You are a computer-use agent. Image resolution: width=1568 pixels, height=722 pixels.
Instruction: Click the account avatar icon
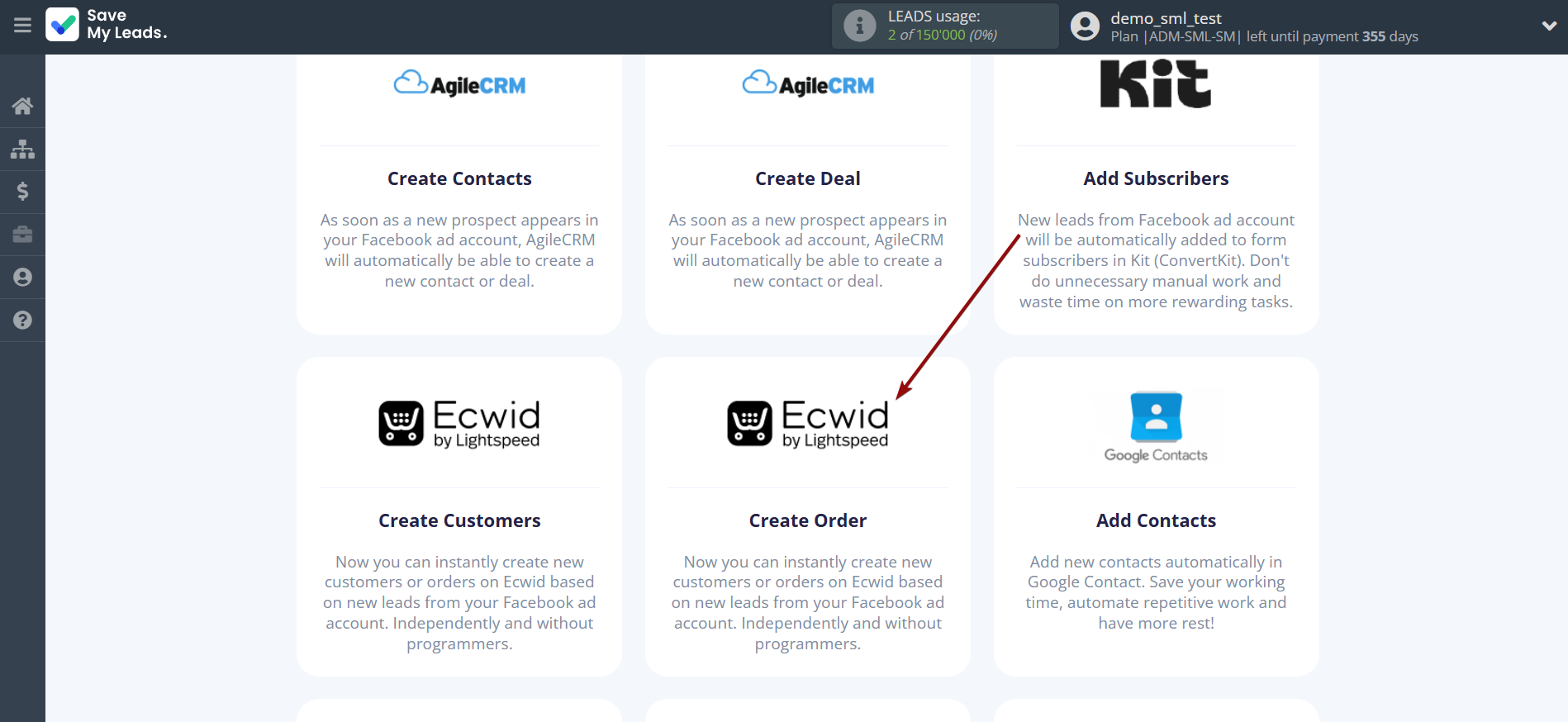click(x=1085, y=26)
